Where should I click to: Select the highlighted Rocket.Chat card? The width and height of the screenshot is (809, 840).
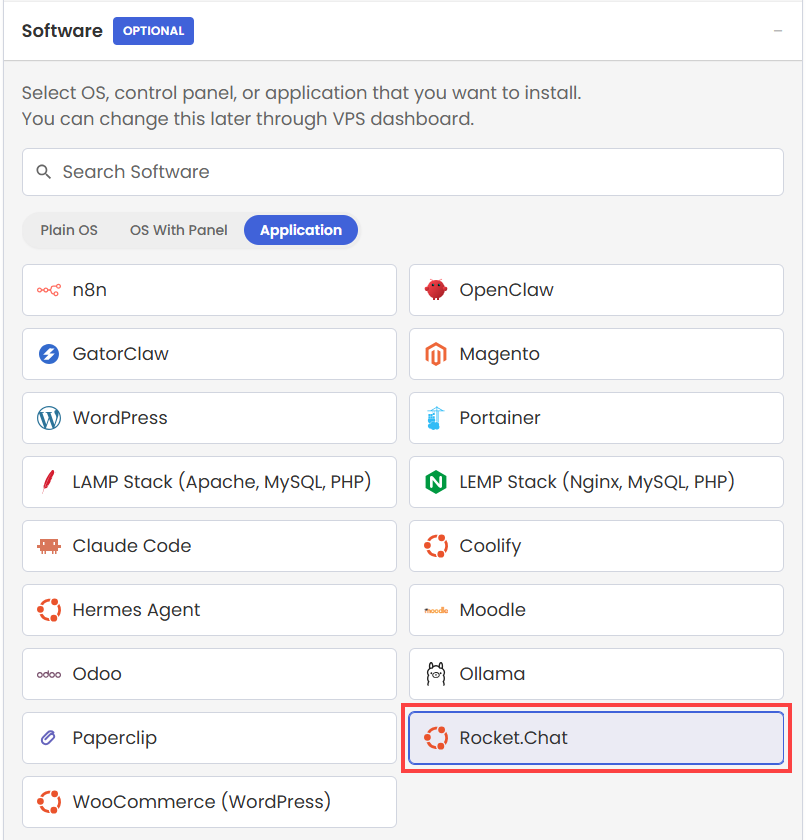tap(596, 738)
